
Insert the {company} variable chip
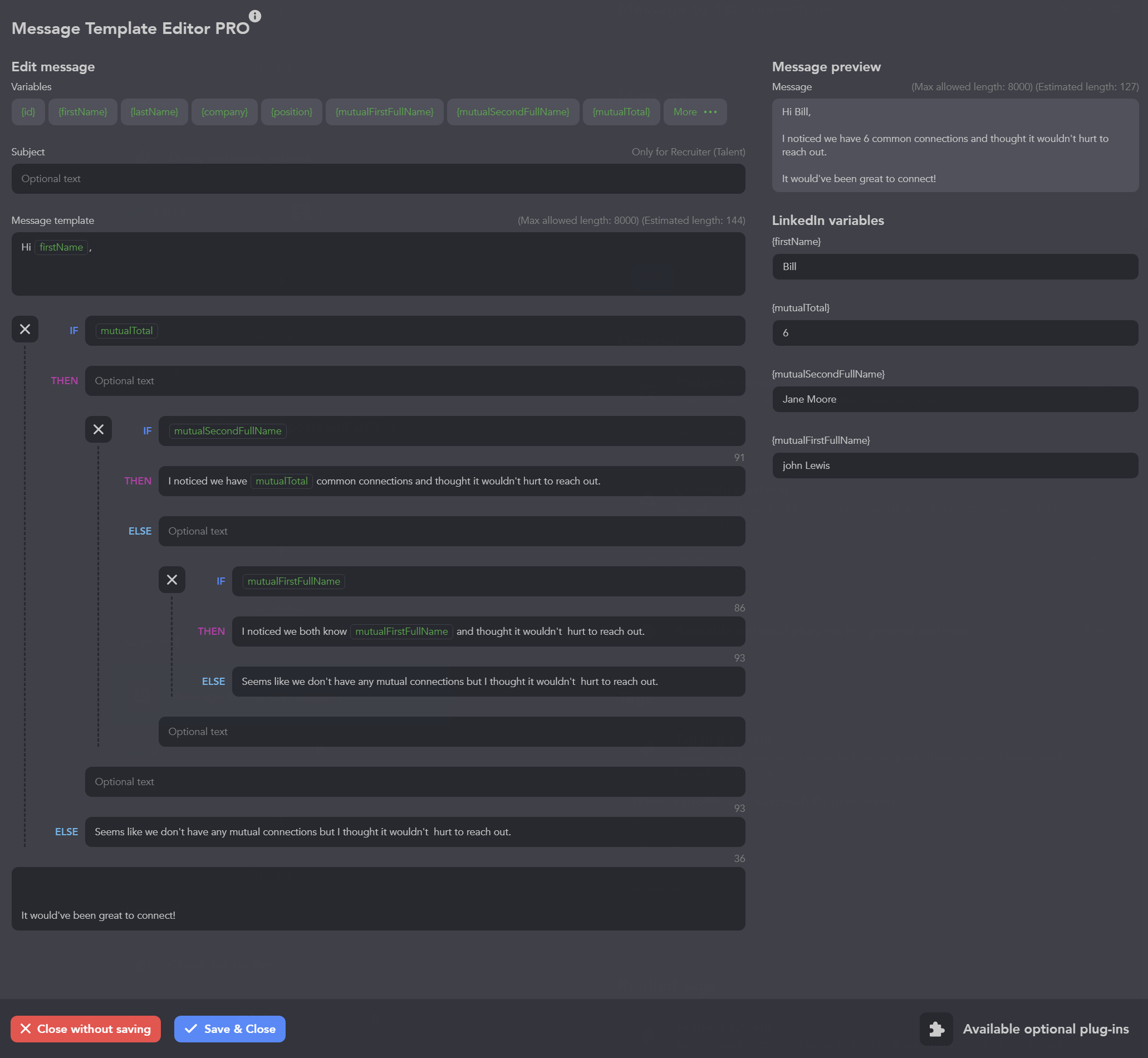point(224,112)
